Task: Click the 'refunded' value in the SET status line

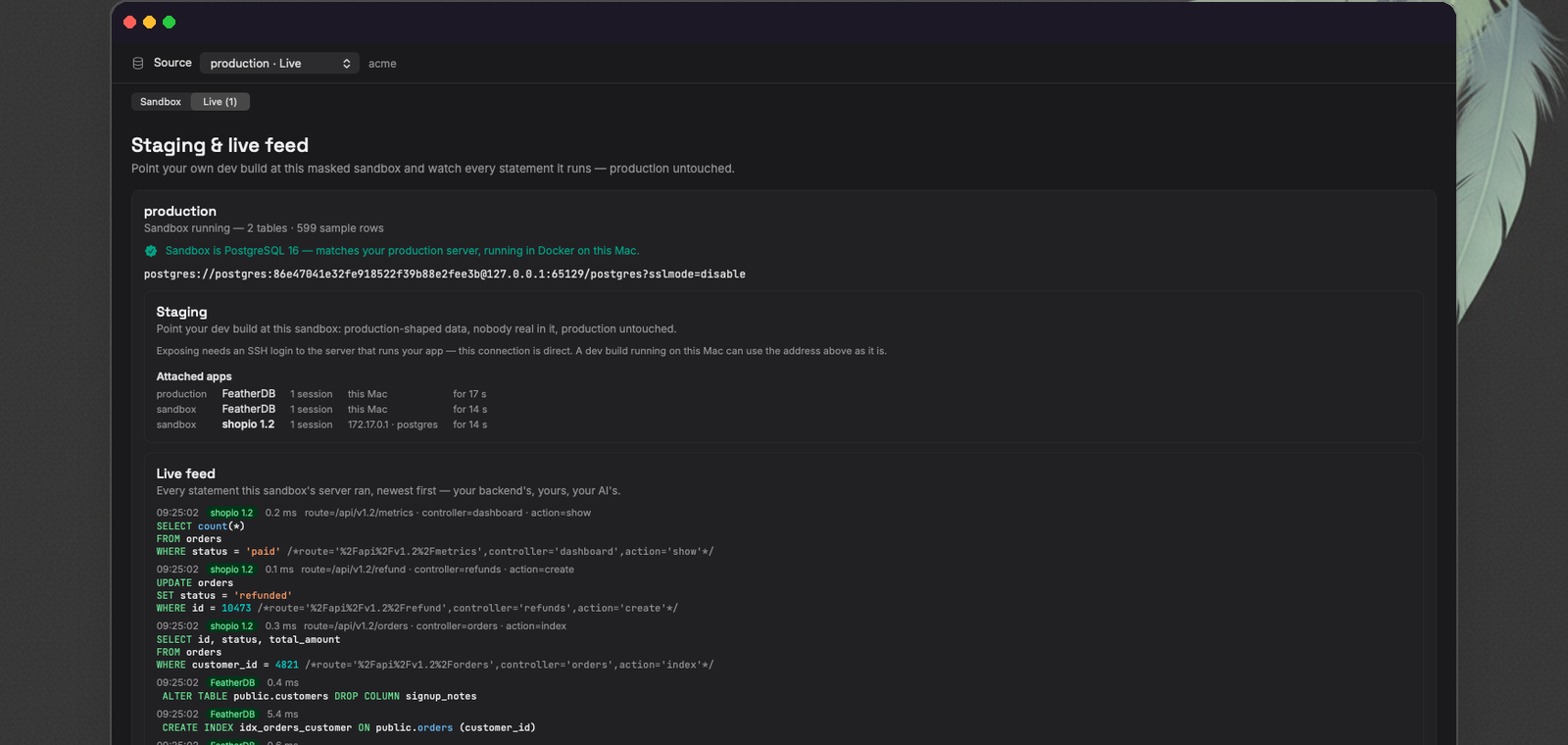Action: [x=263, y=596]
